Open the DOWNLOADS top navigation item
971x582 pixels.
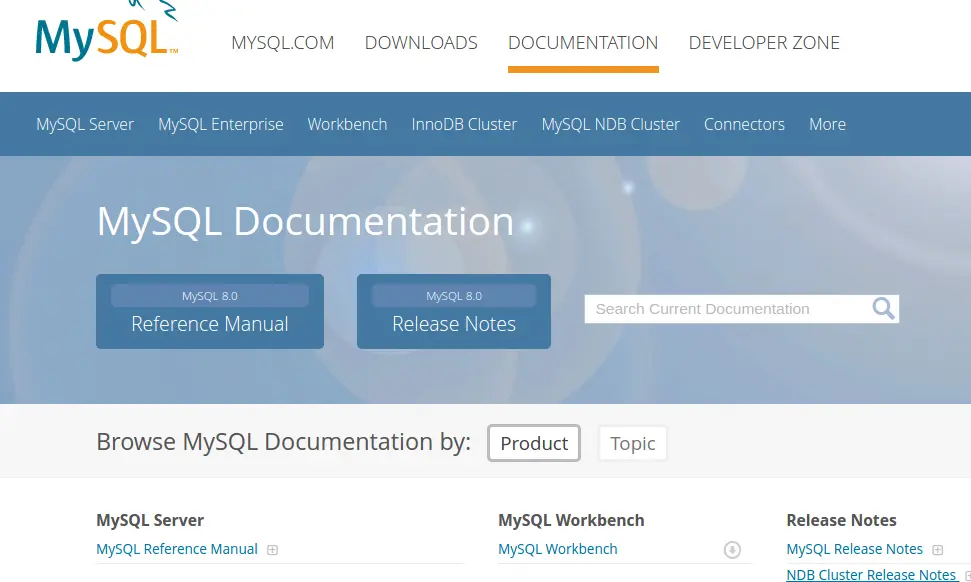421,43
